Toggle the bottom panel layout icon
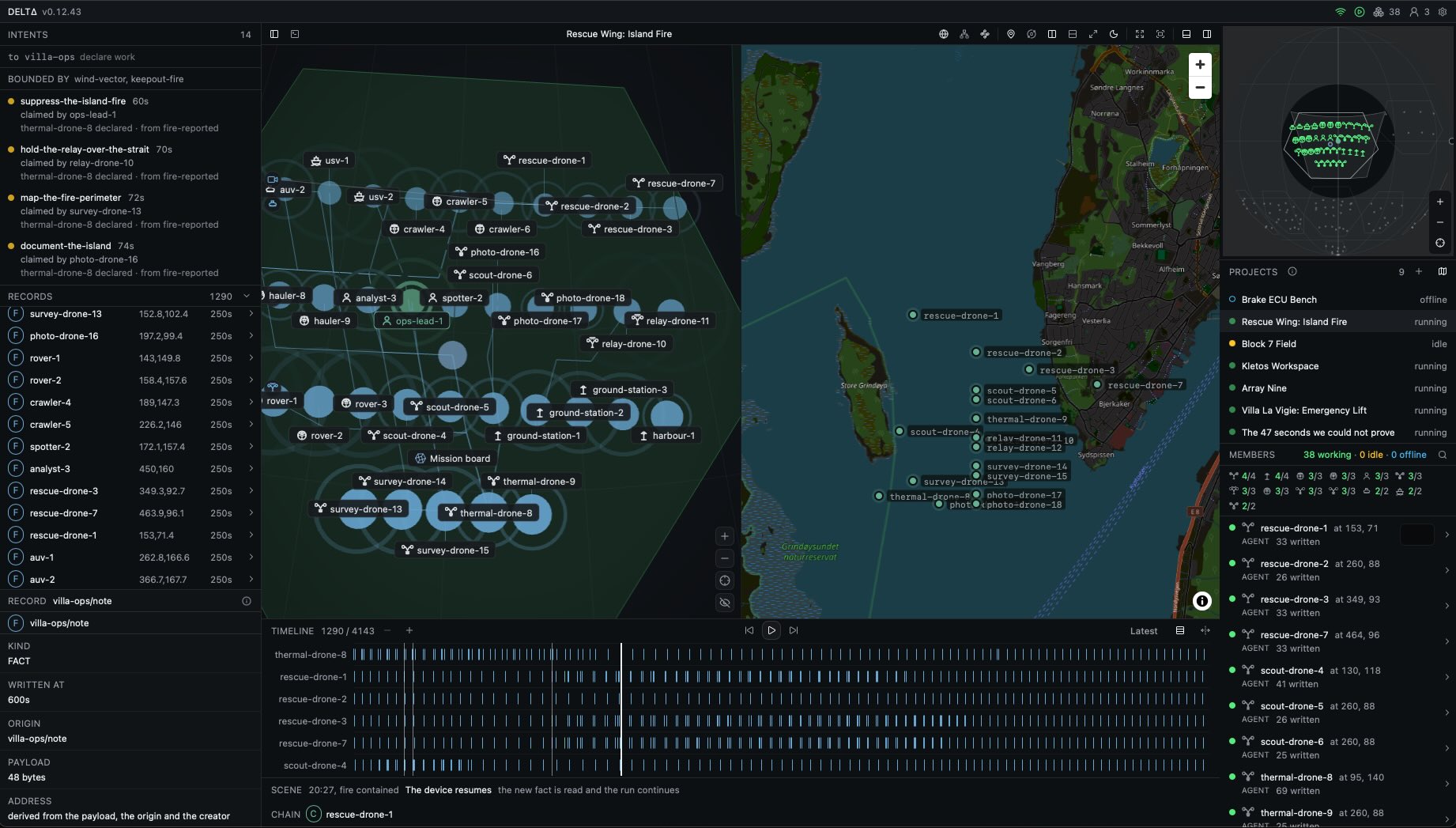 pos(1186,34)
